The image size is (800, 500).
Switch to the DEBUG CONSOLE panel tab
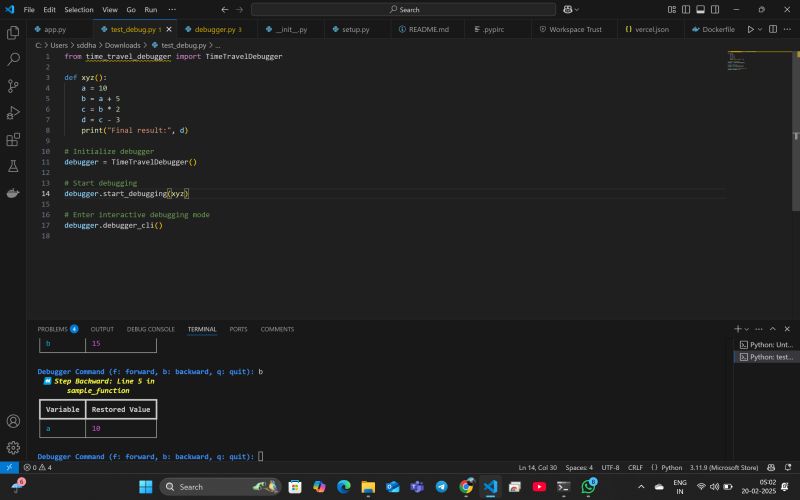pyautogui.click(x=150, y=329)
